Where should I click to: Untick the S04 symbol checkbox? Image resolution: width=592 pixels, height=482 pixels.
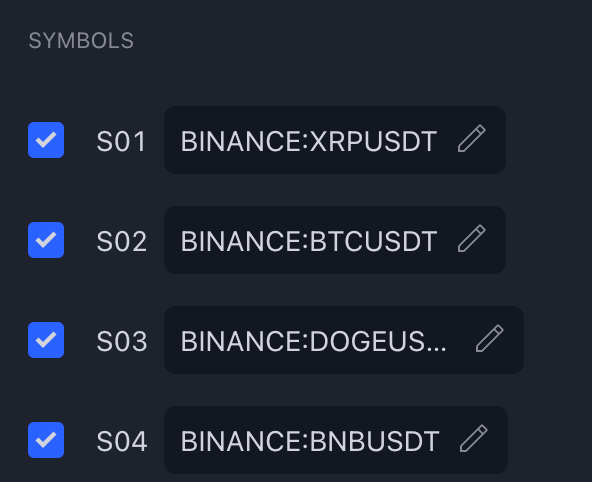(x=46, y=440)
